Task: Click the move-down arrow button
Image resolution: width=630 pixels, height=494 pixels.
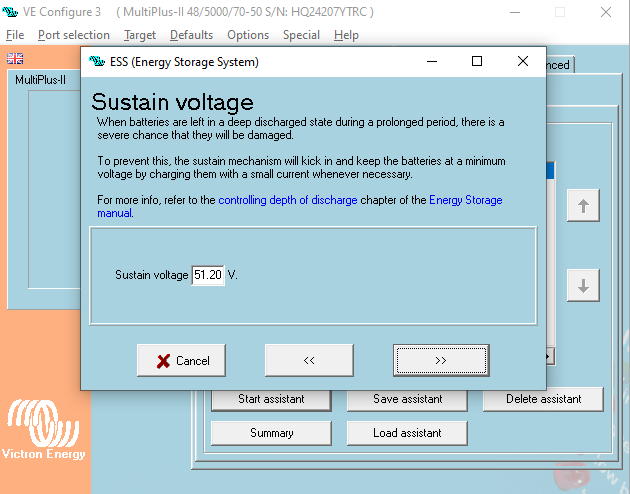Action: 583,285
